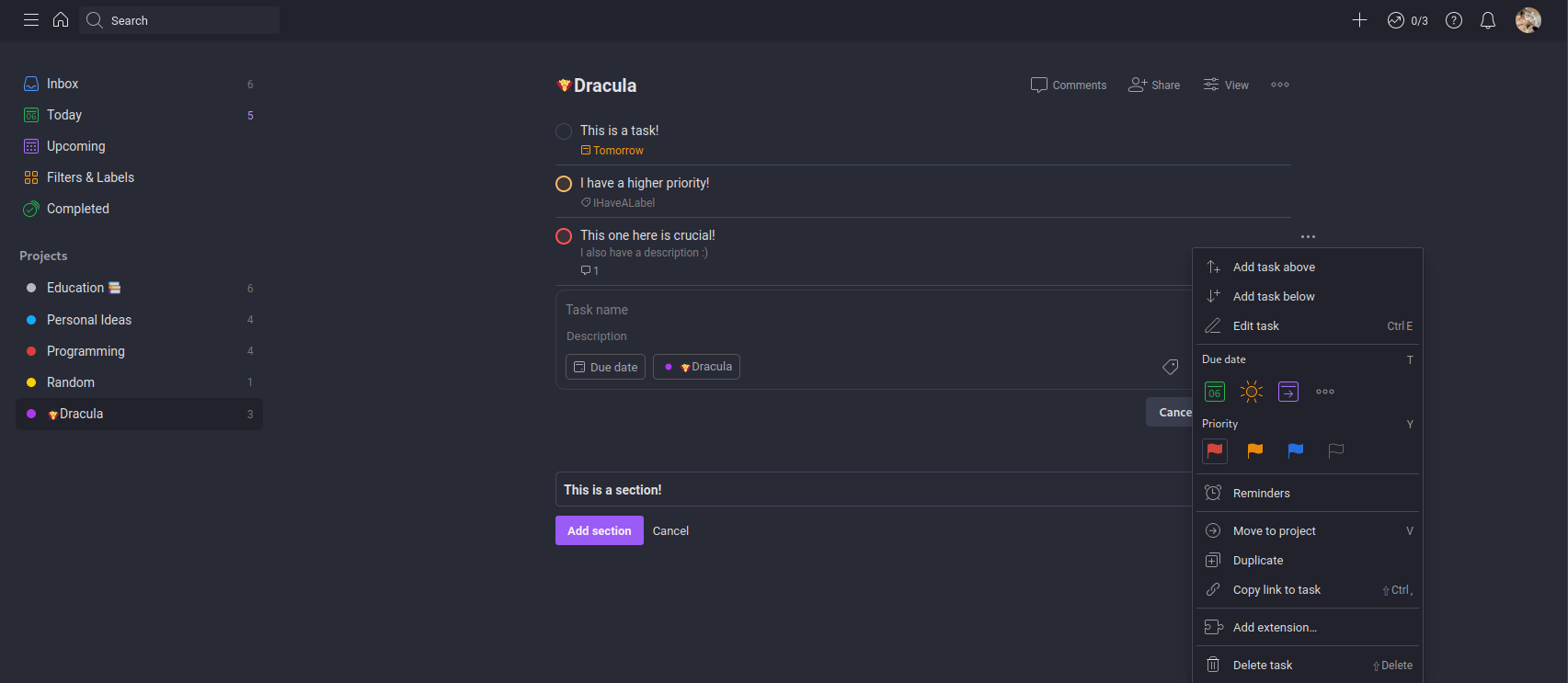Image resolution: width=1568 pixels, height=683 pixels.
Task: Choose Move to project from the menu
Action: [x=1275, y=530]
